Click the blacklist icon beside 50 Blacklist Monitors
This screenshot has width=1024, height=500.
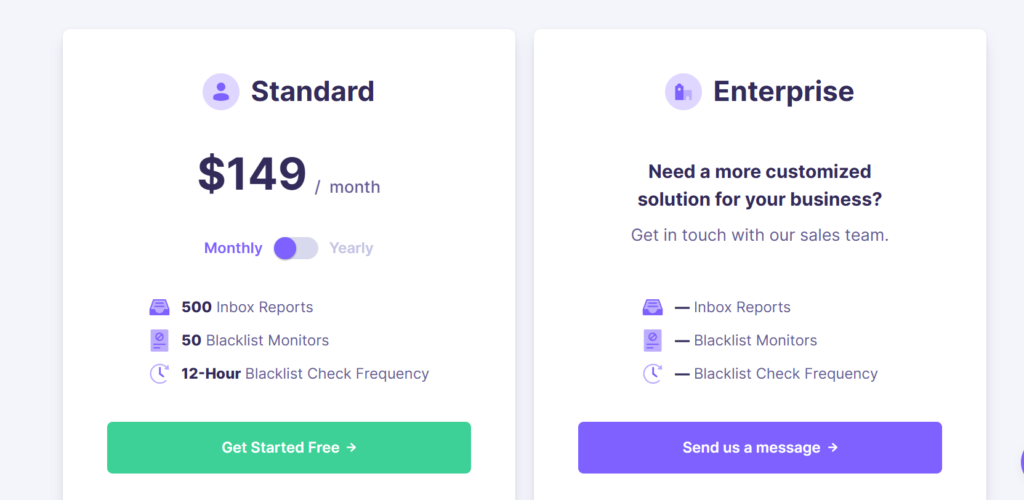pyautogui.click(x=159, y=340)
